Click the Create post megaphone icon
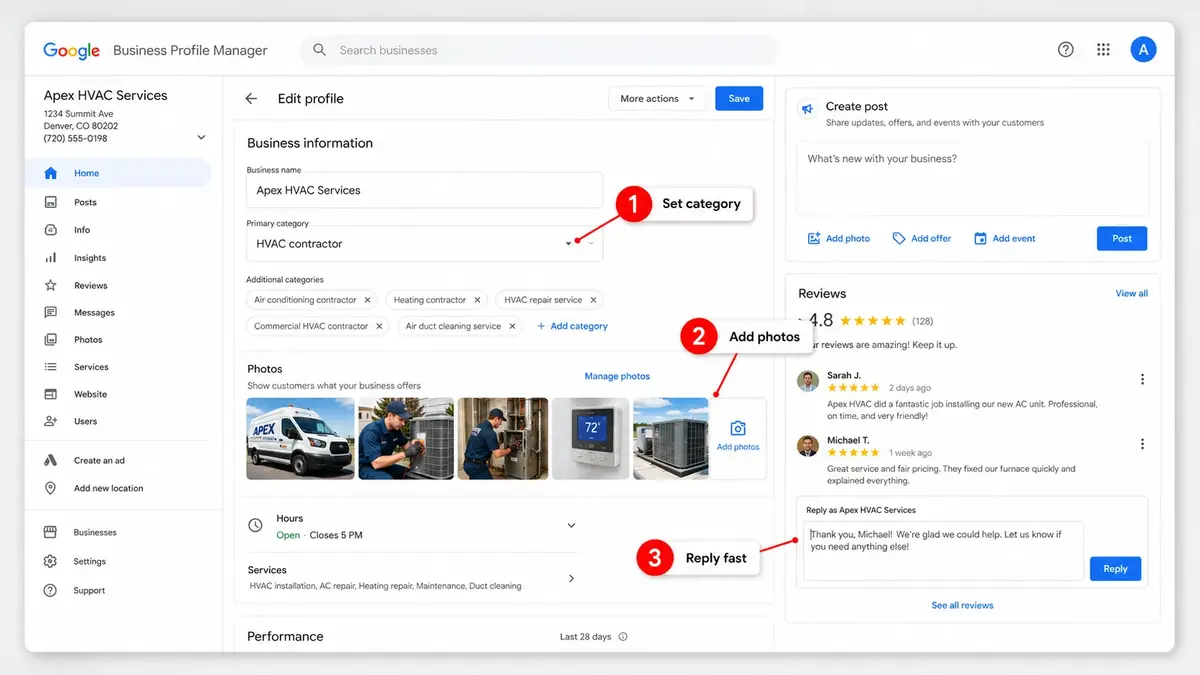Image resolution: width=1200 pixels, height=675 pixels. [807, 111]
